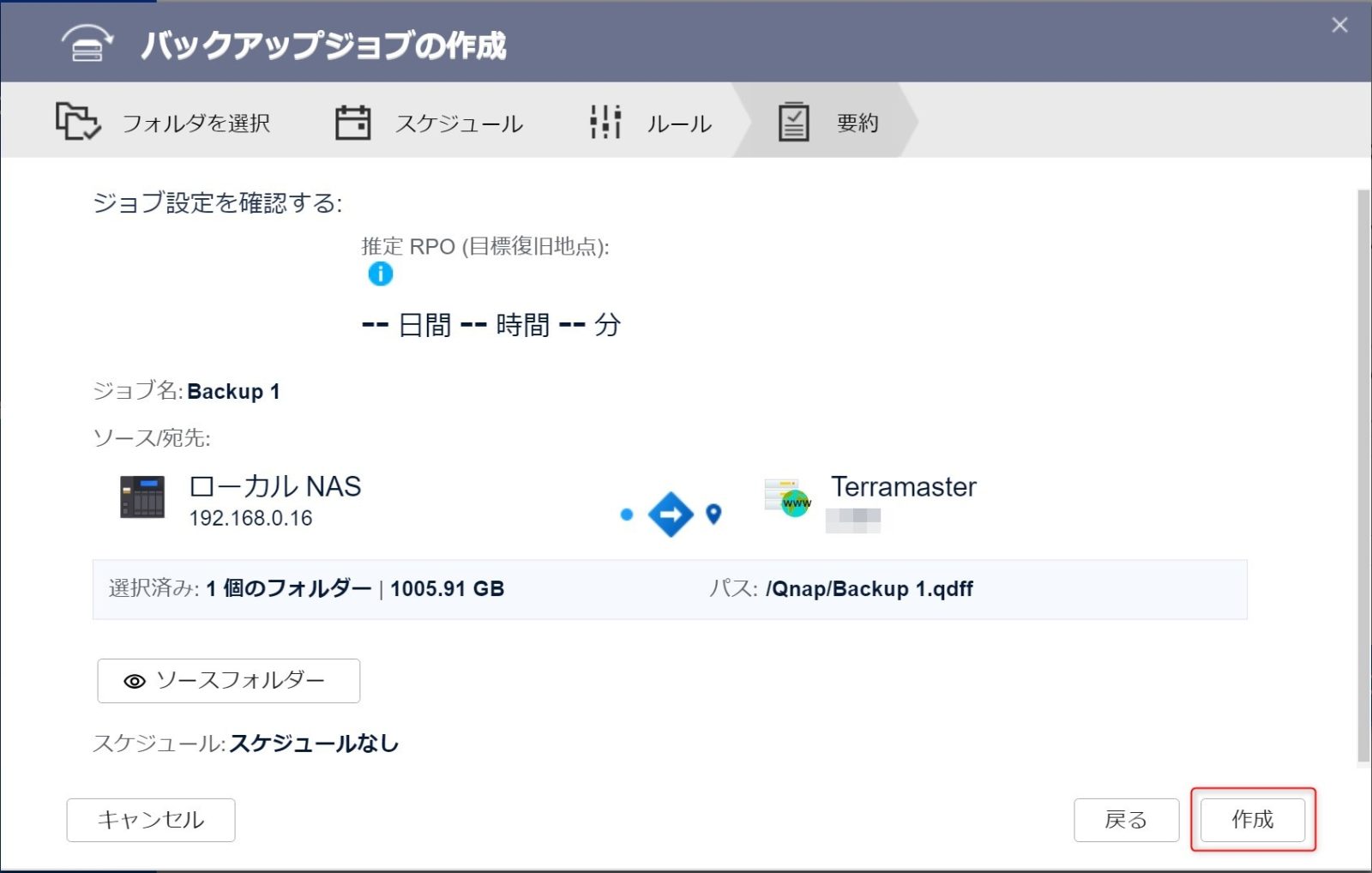1372x873 pixels.
Task: Click the local NAS device icon
Action: click(142, 497)
